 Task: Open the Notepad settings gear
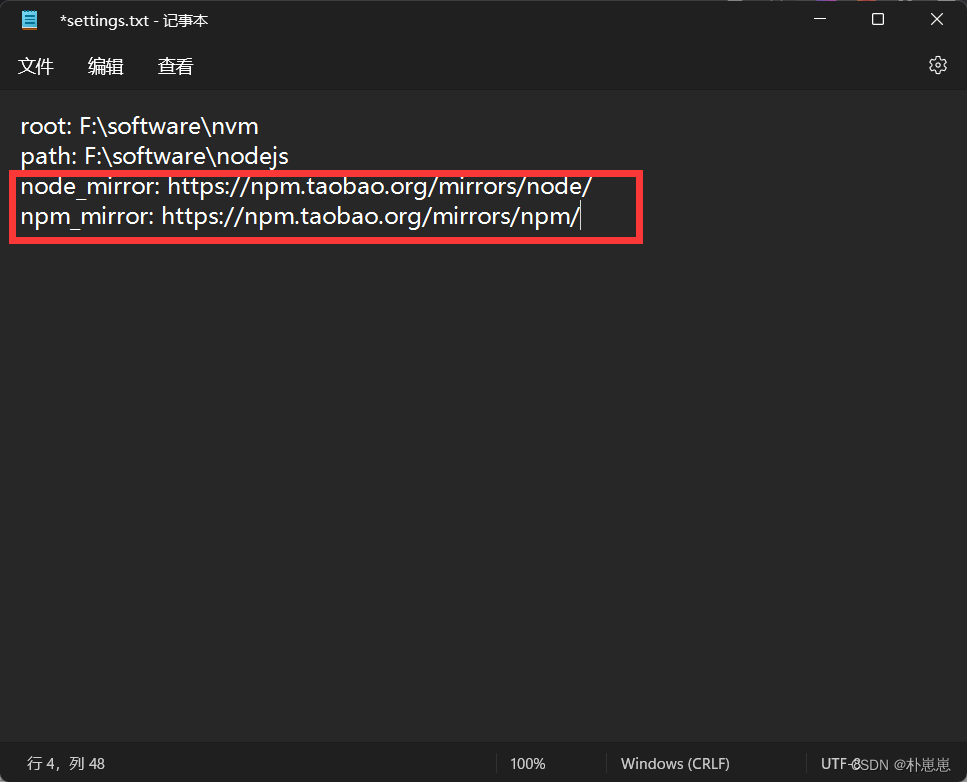[937, 65]
